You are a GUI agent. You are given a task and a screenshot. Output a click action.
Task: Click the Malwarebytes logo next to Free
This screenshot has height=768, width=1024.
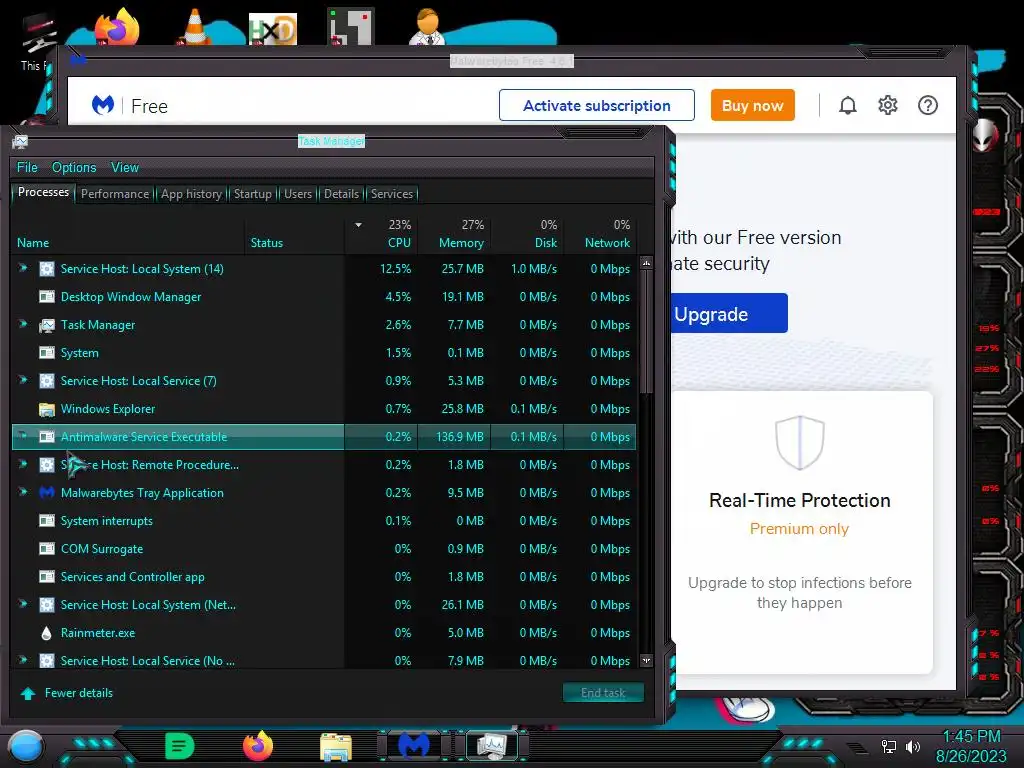tap(103, 105)
